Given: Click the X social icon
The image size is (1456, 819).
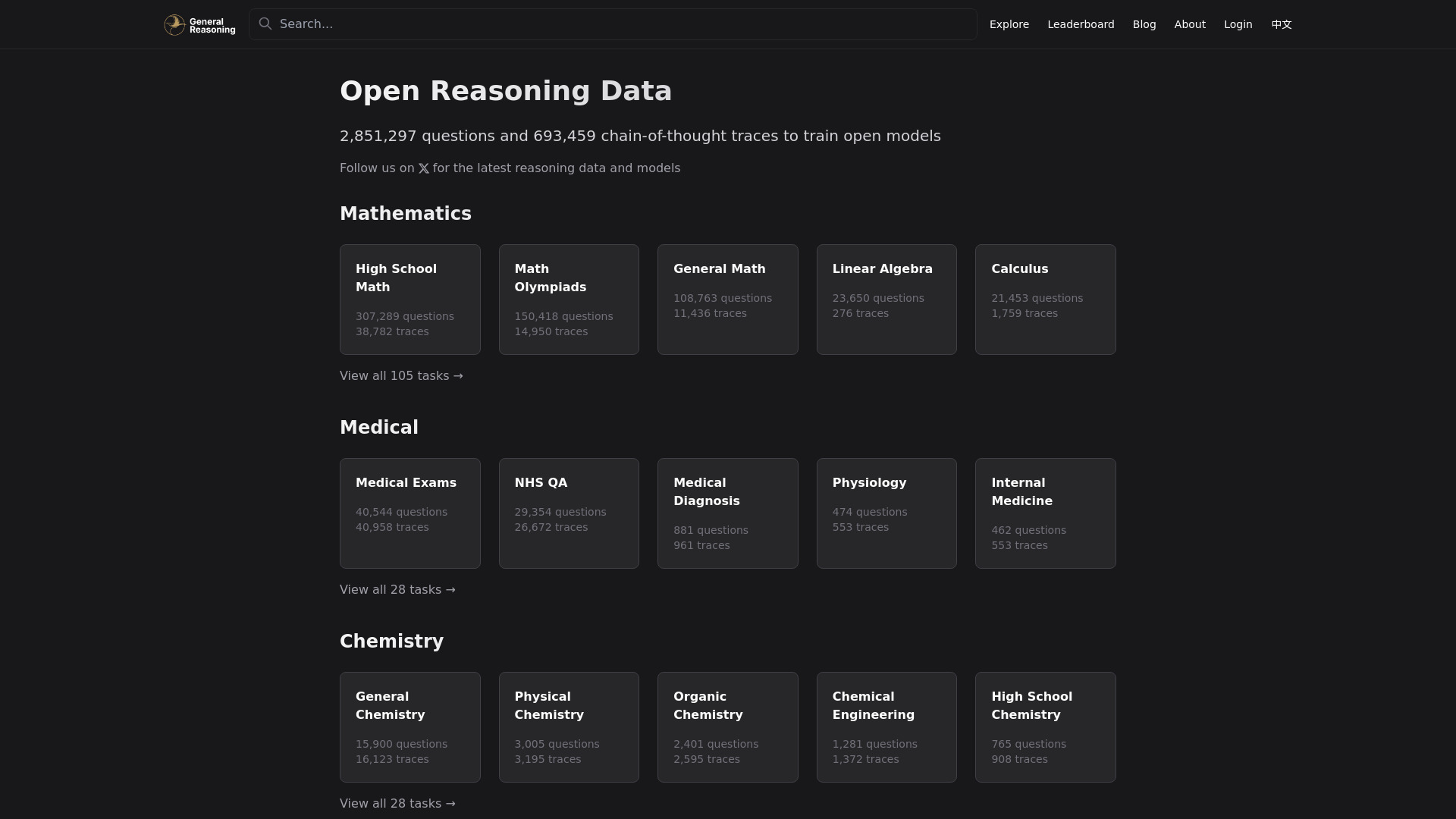Looking at the screenshot, I should [424, 168].
